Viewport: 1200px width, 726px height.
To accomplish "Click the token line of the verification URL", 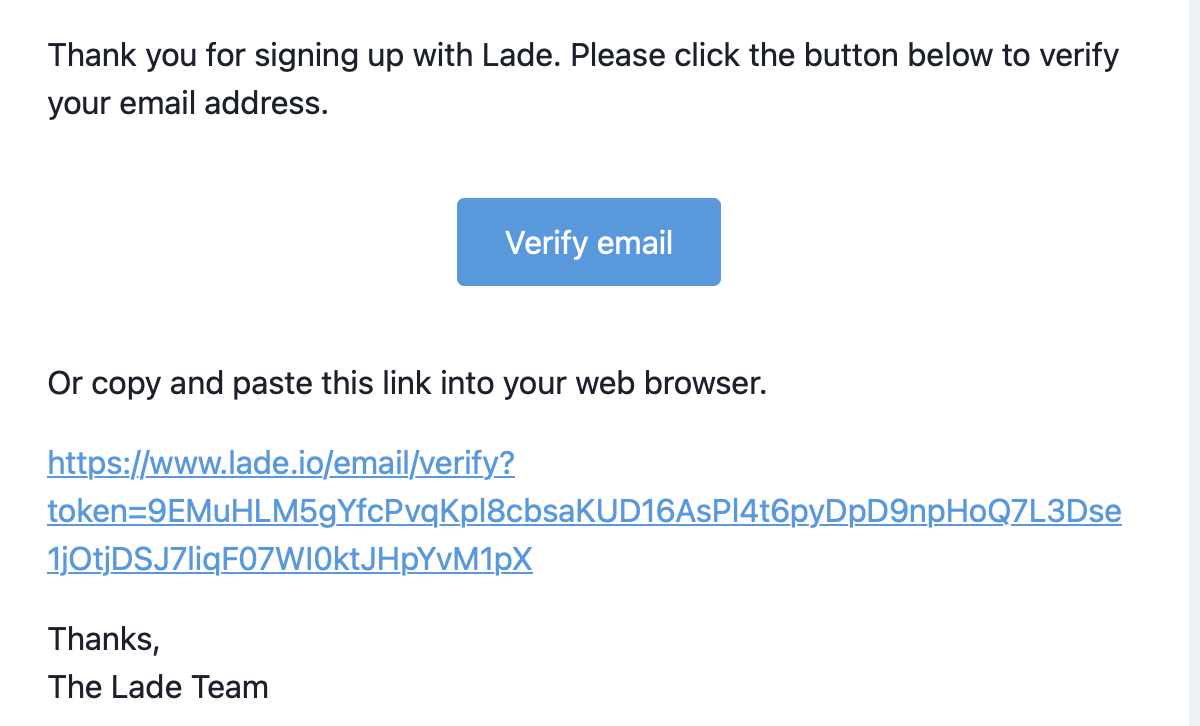I will (584, 512).
